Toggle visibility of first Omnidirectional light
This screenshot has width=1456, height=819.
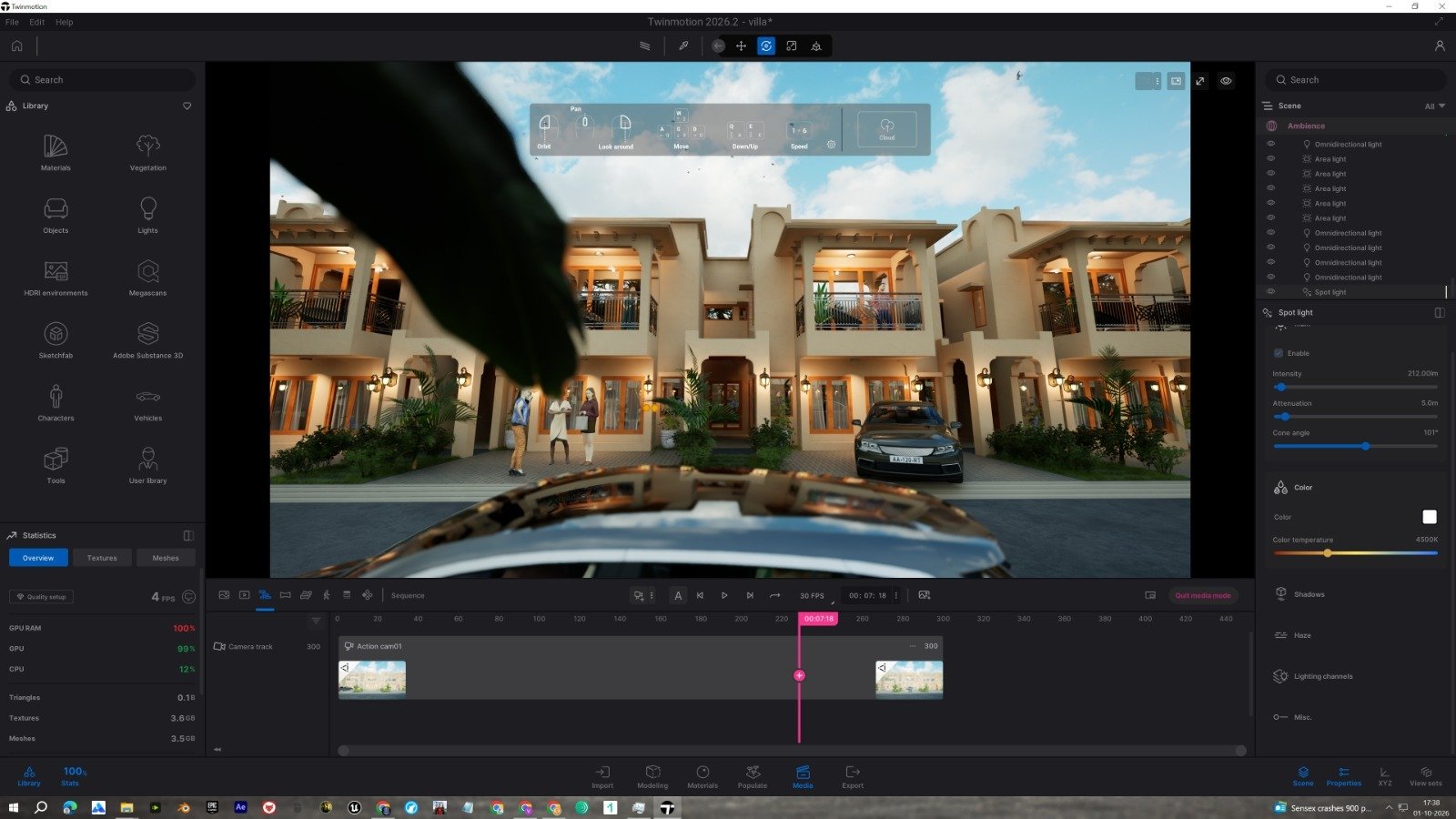[1271, 144]
